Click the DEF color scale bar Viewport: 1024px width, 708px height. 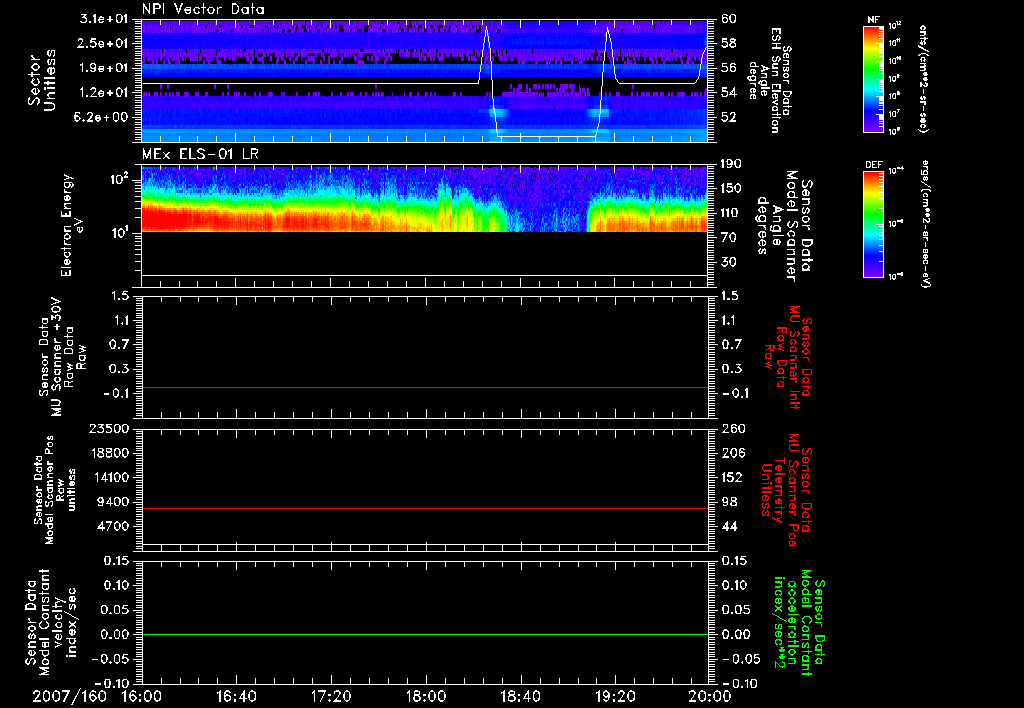pyautogui.click(x=874, y=224)
